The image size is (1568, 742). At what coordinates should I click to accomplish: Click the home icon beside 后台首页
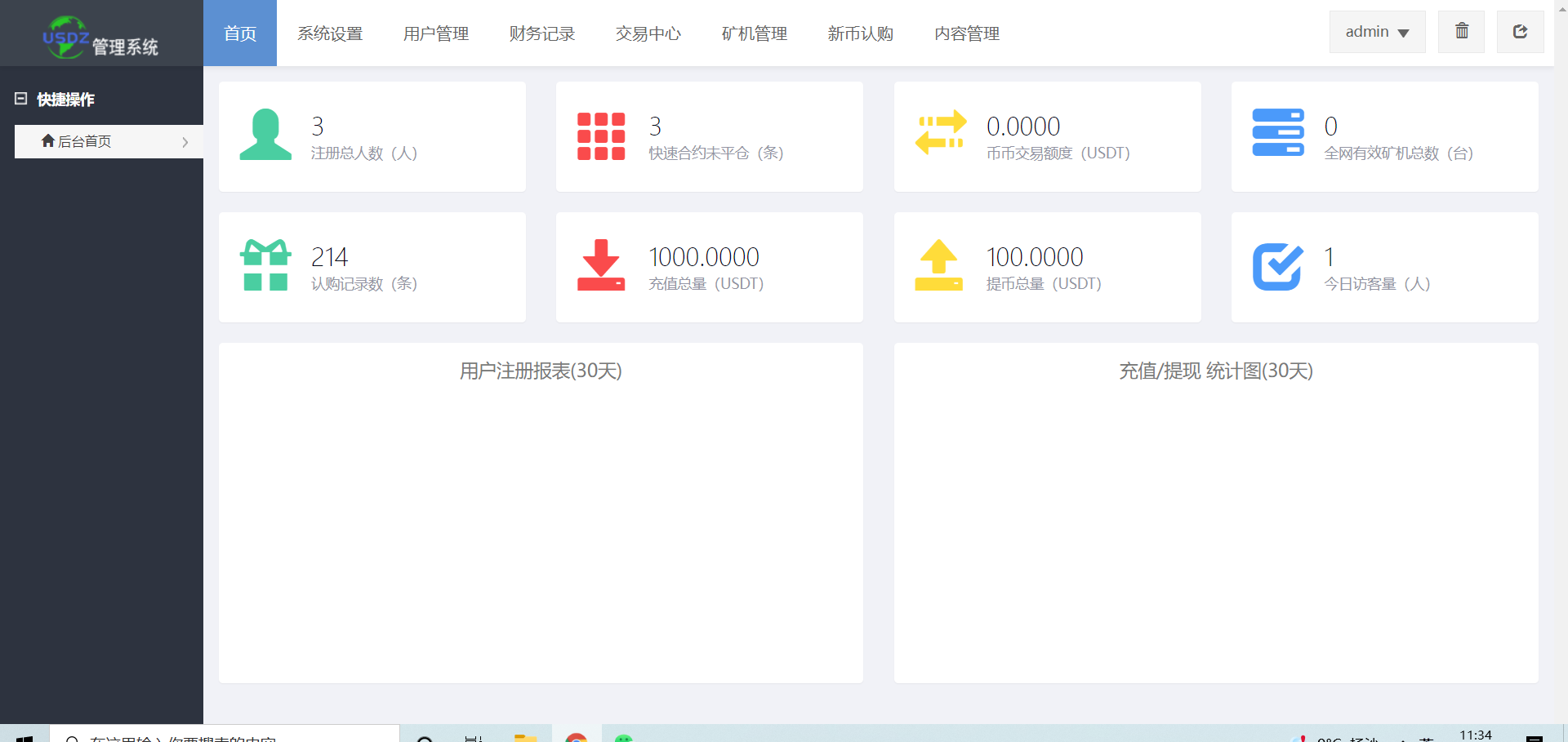(x=48, y=140)
